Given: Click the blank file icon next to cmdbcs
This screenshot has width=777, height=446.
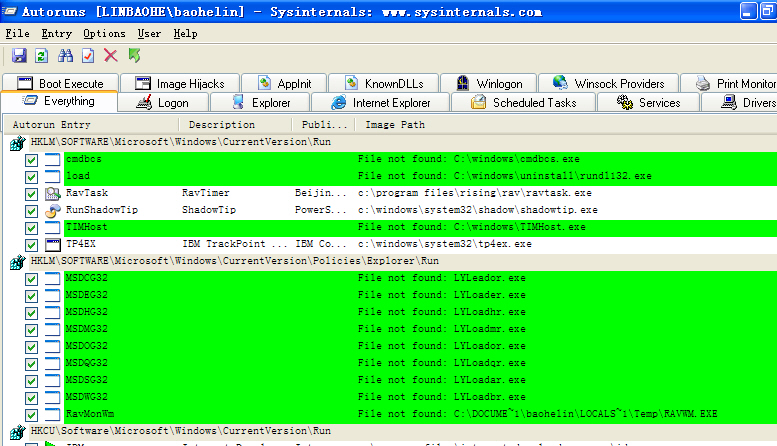Looking at the screenshot, I should tap(53, 160).
